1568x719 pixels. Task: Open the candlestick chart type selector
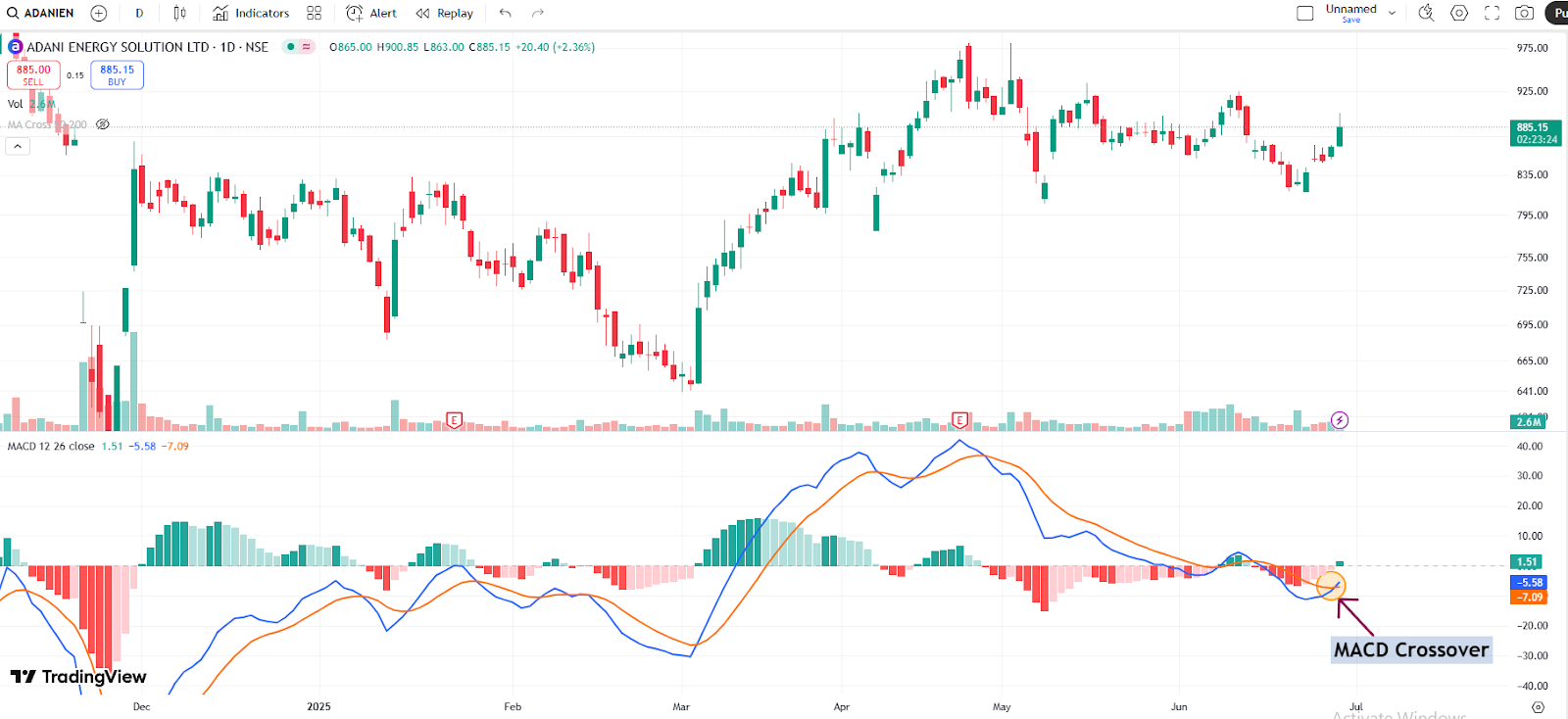tap(179, 13)
